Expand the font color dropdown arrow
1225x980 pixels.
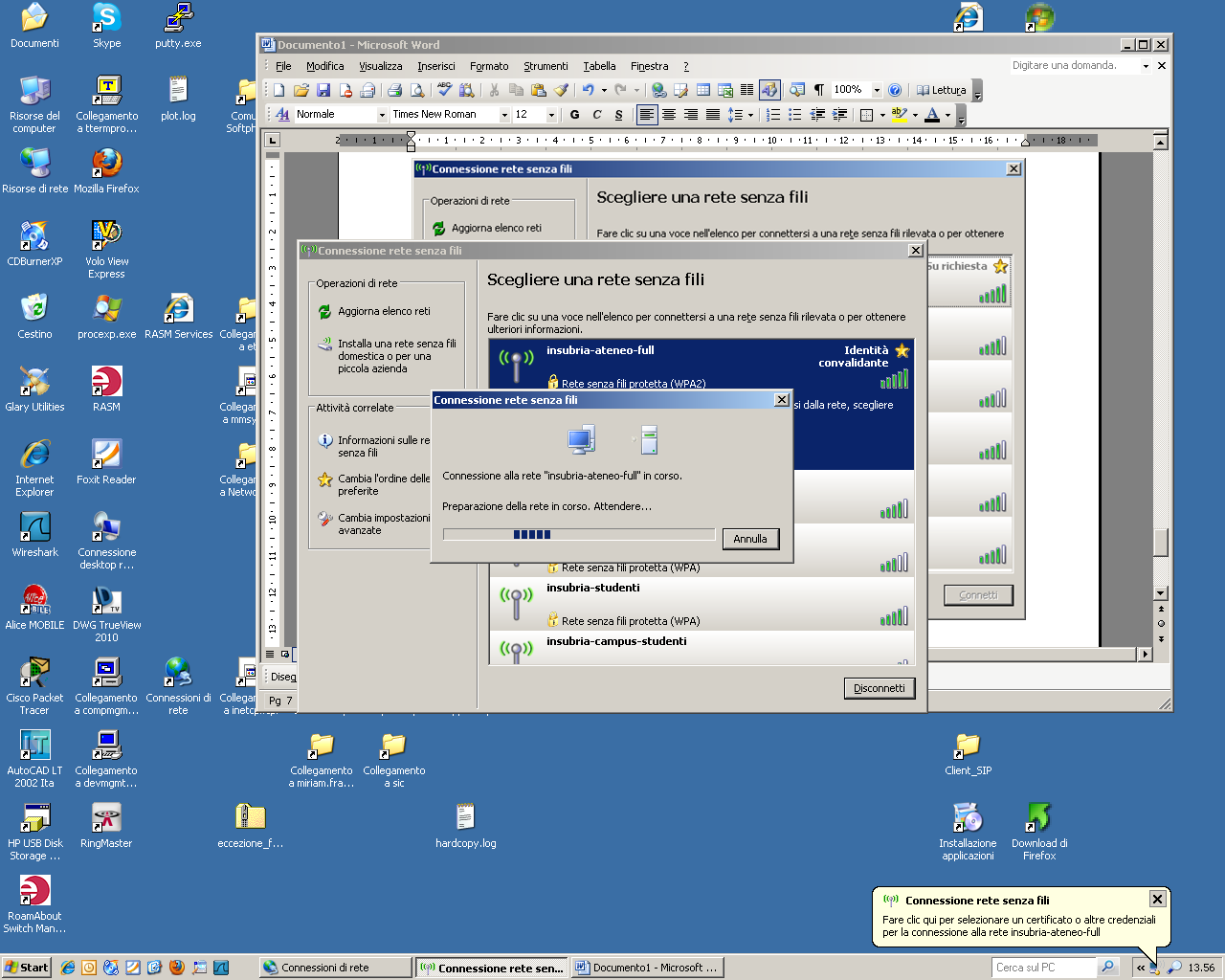point(947,115)
